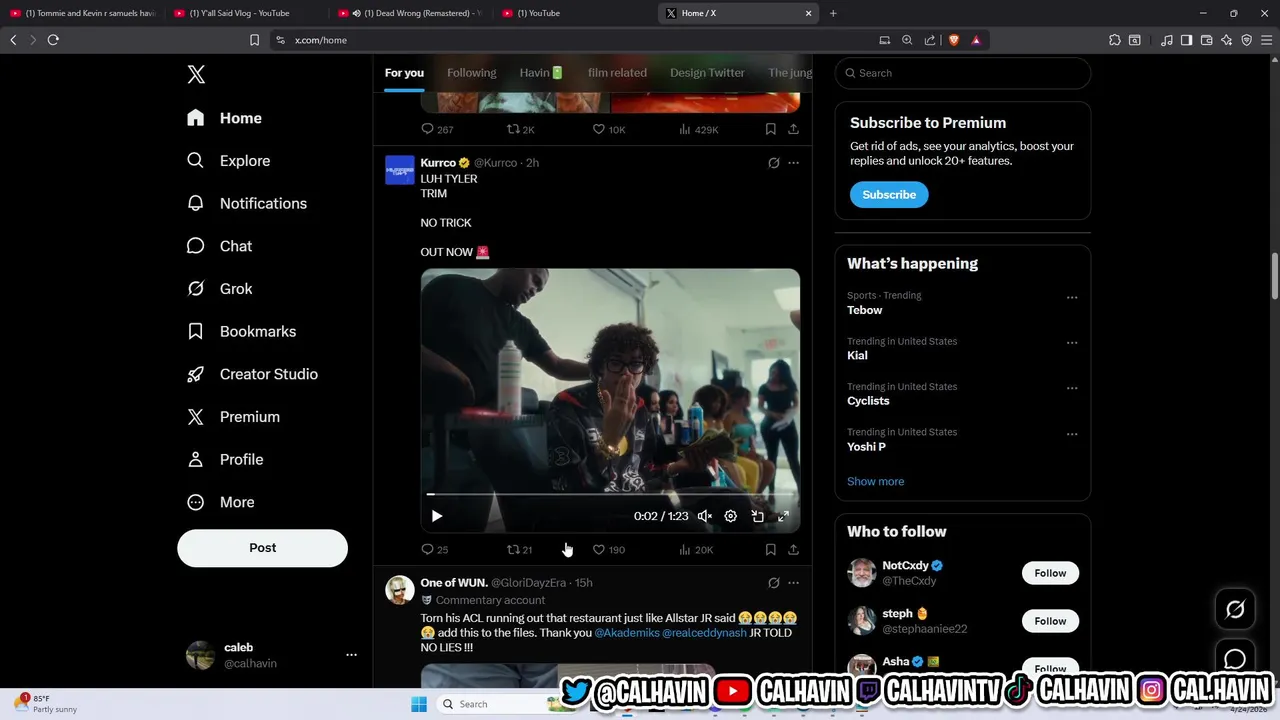Open Profile page
The height and width of the screenshot is (720, 1280).
(x=226, y=459)
